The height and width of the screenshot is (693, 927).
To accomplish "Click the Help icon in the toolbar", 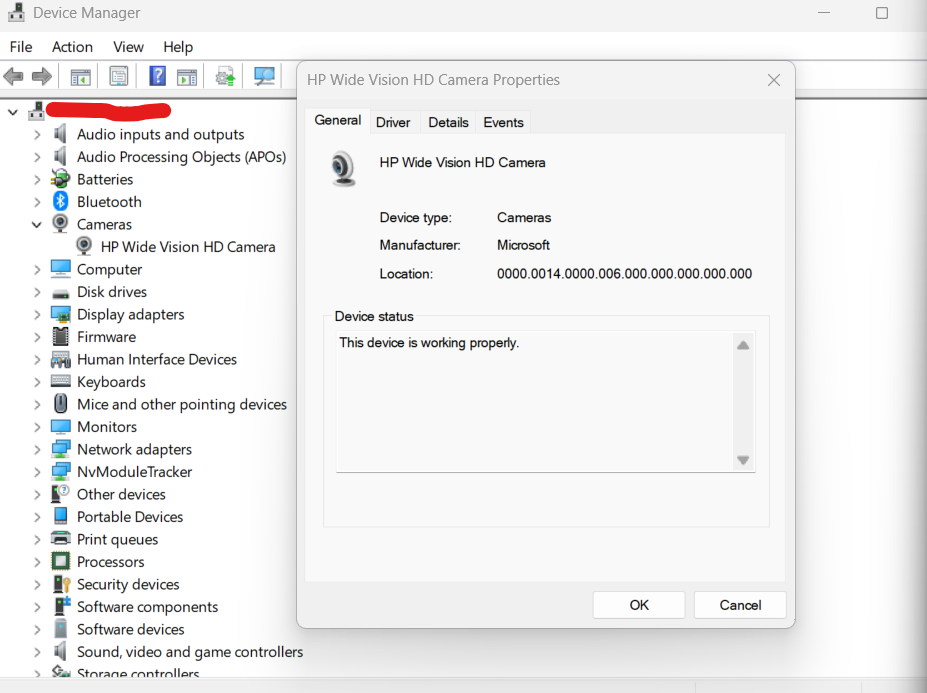I will tap(157, 76).
